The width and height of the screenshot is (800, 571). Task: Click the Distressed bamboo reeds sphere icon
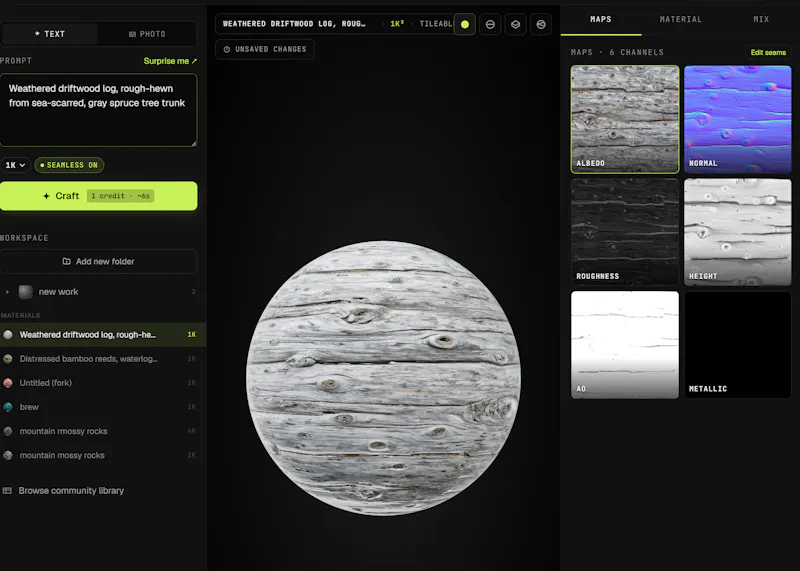(x=8, y=359)
